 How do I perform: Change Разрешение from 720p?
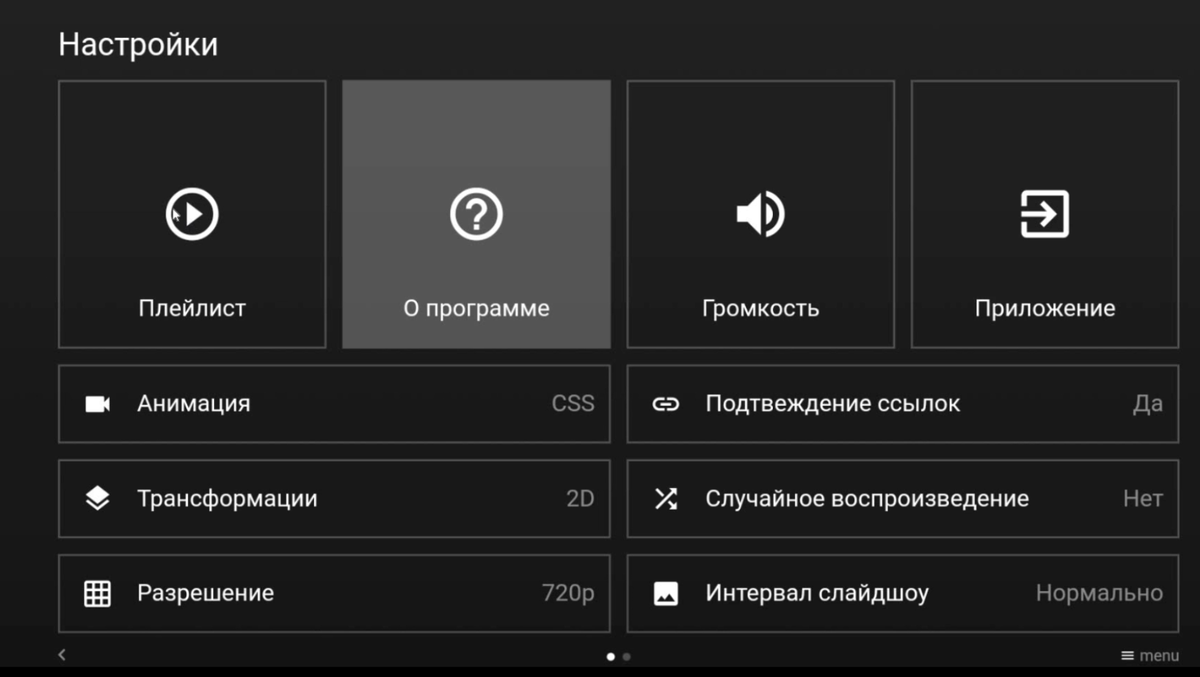[x=335, y=593]
